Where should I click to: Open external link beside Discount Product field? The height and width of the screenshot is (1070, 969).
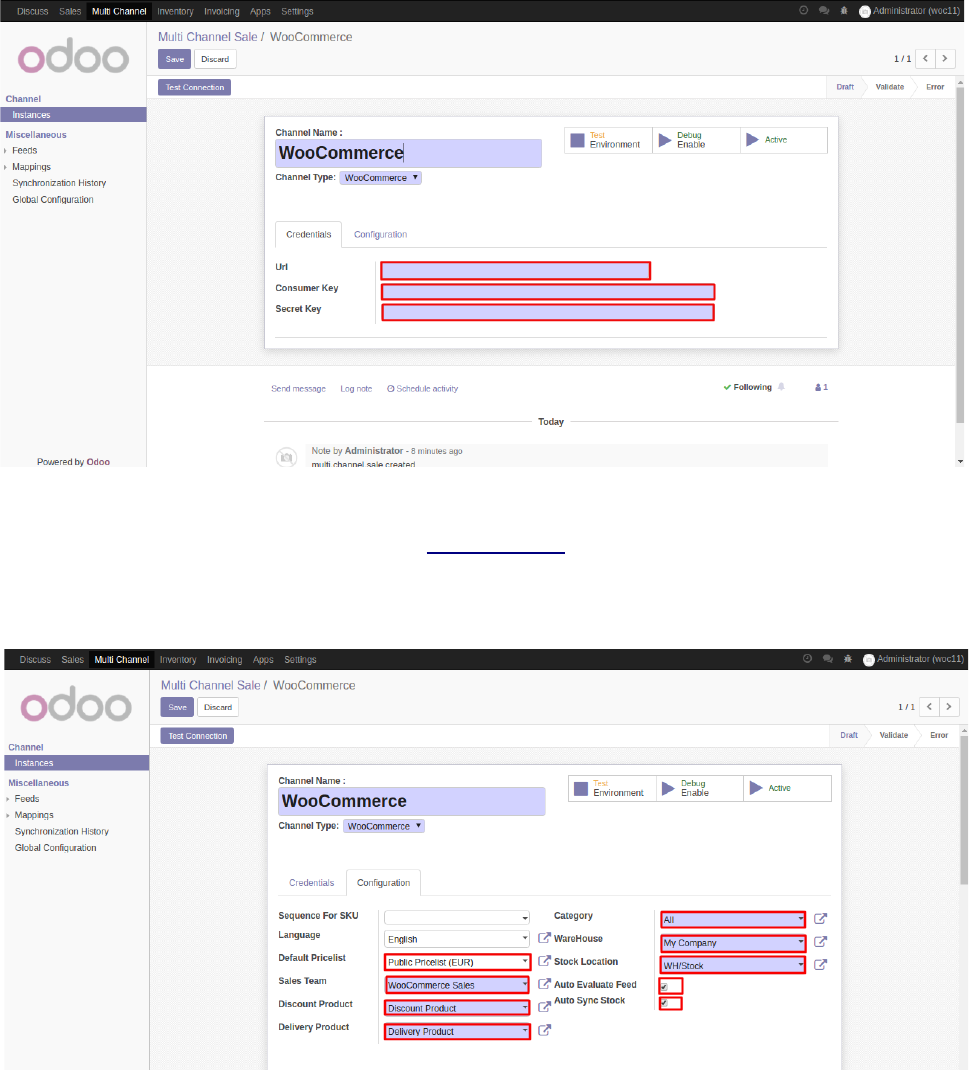(544, 1007)
